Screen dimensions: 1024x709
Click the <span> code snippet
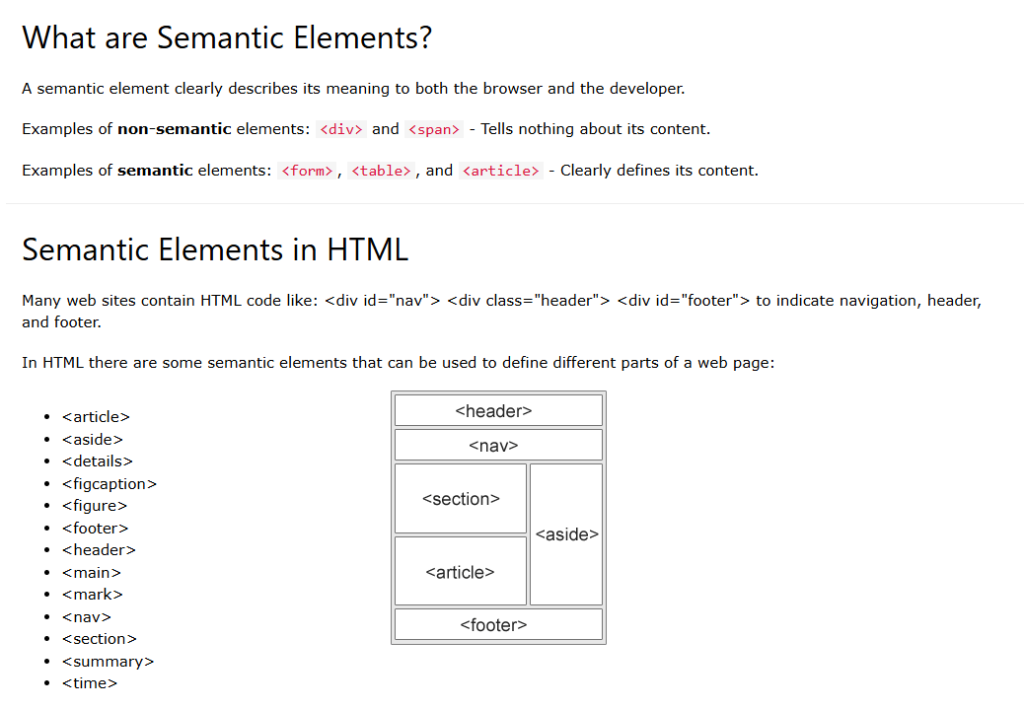click(x=433, y=129)
